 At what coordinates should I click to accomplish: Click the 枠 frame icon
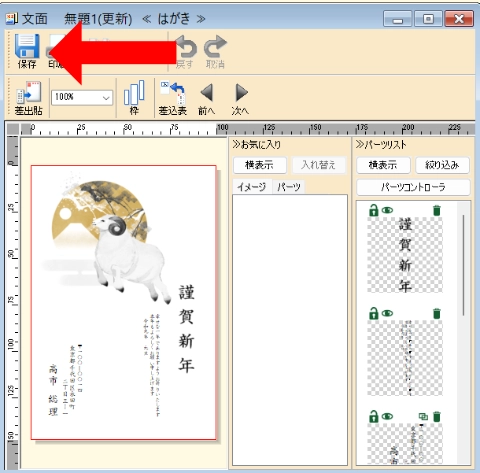pyautogui.click(x=134, y=92)
